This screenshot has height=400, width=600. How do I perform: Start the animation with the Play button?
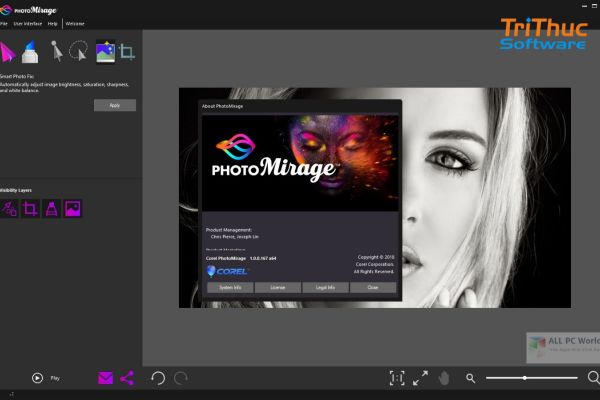pos(37,378)
